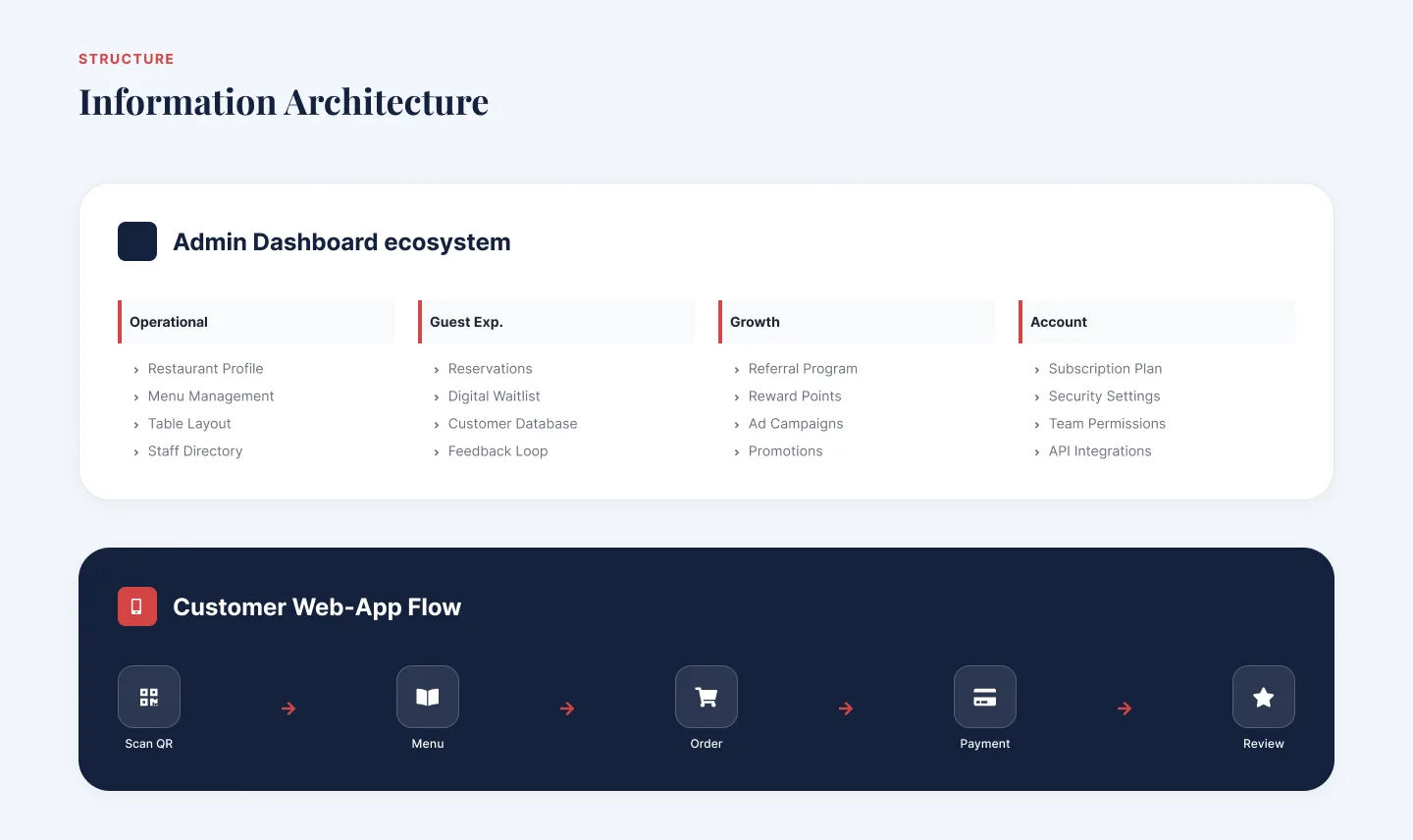This screenshot has height=840, width=1413.
Task: Click the 'Order' step label
Action: click(706, 744)
